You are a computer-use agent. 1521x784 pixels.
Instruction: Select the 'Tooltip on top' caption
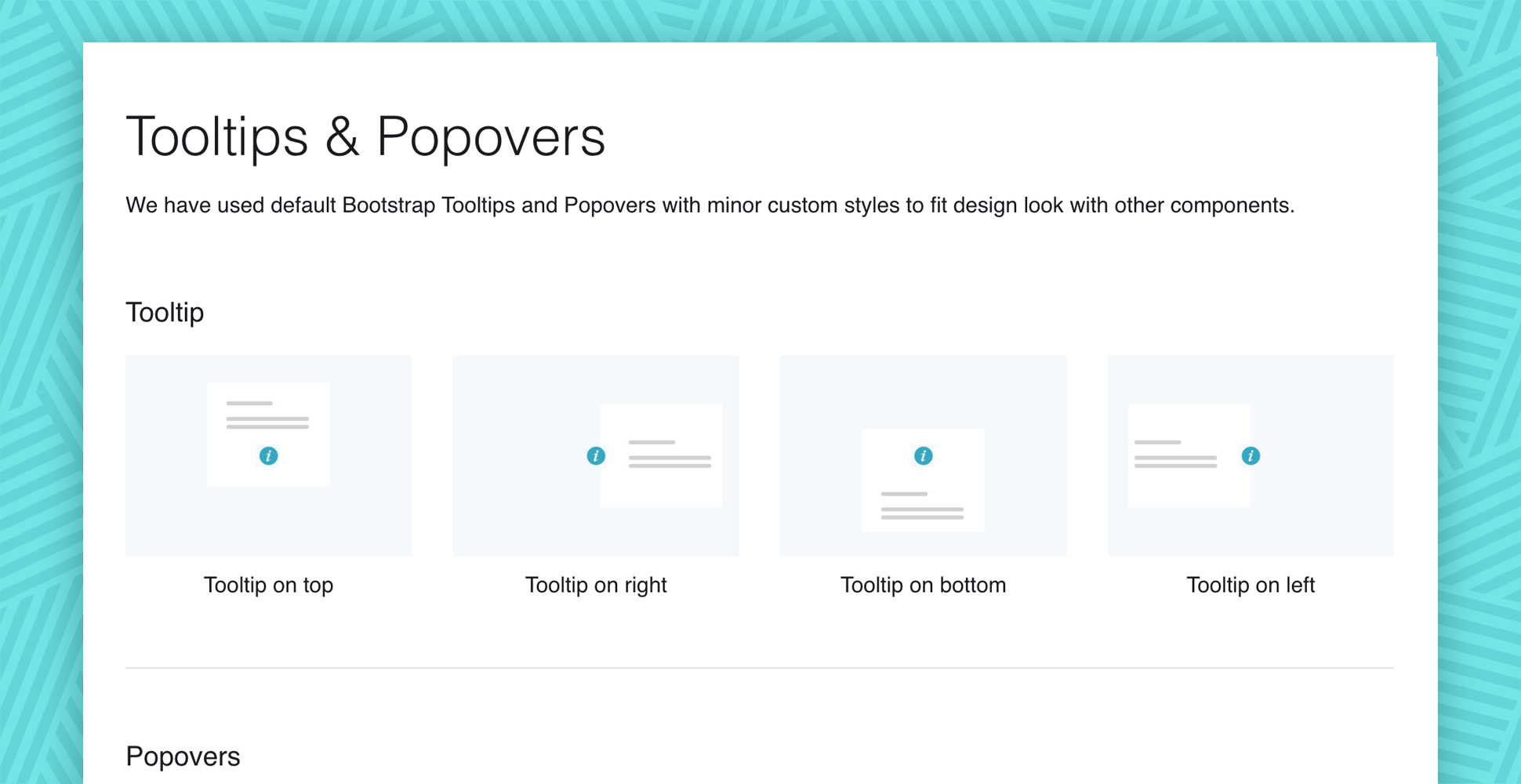pyautogui.click(x=268, y=585)
